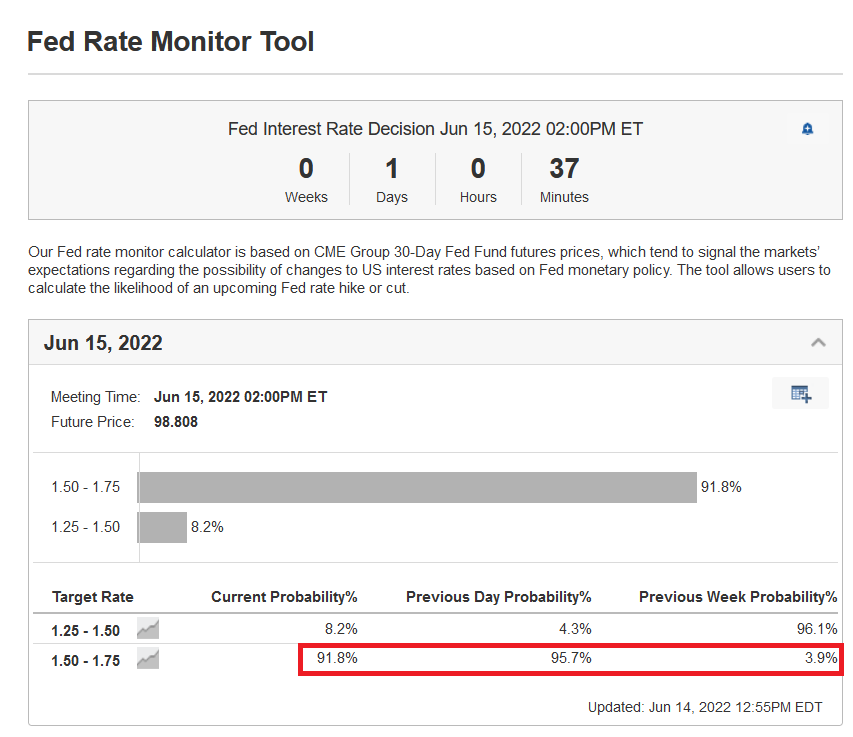
Task: Click the Jun 15, 2022 section header
Action: (435, 342)
